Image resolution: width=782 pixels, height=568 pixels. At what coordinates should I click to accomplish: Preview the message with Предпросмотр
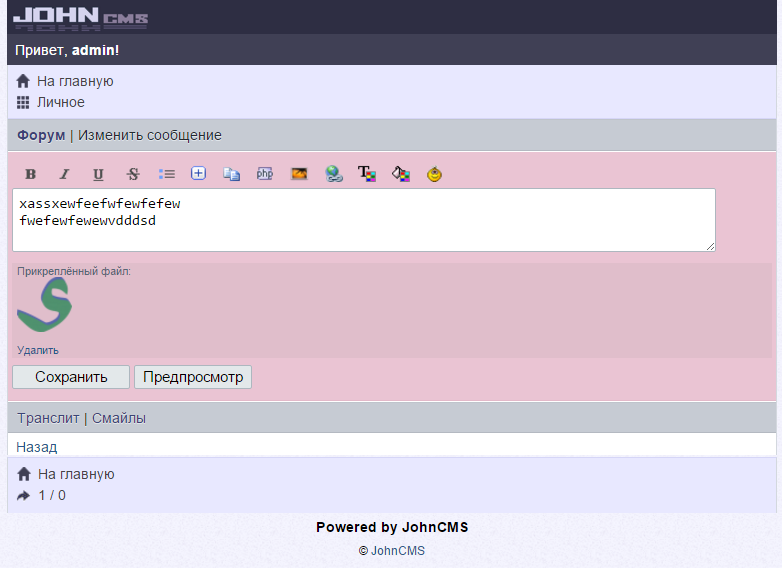[x=193, y=377]
